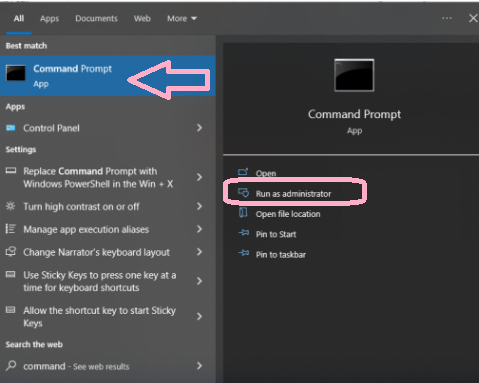
Task: Choose Open in the preview pane
Action: (266, 173)
